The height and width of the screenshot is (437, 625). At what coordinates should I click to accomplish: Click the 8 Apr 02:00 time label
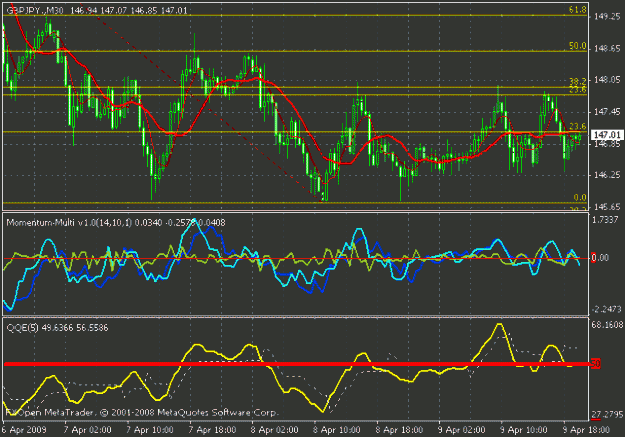[275, 430]
